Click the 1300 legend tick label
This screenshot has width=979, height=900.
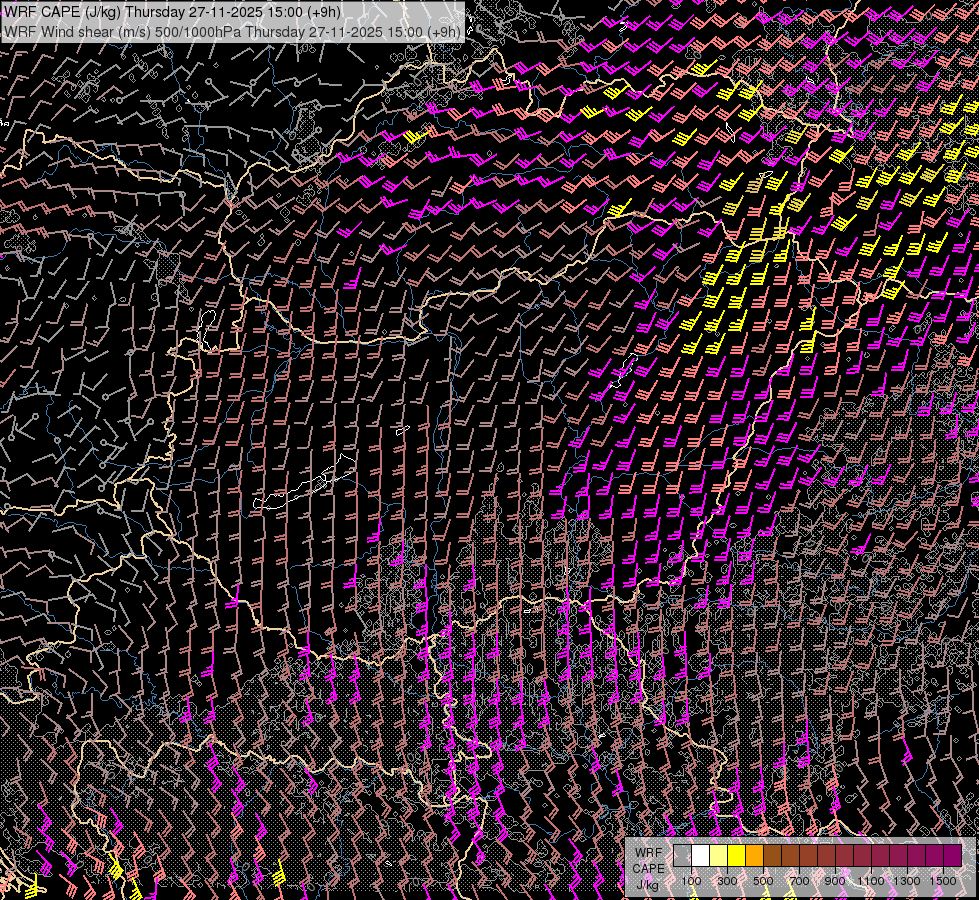click(x=907, y=881)
